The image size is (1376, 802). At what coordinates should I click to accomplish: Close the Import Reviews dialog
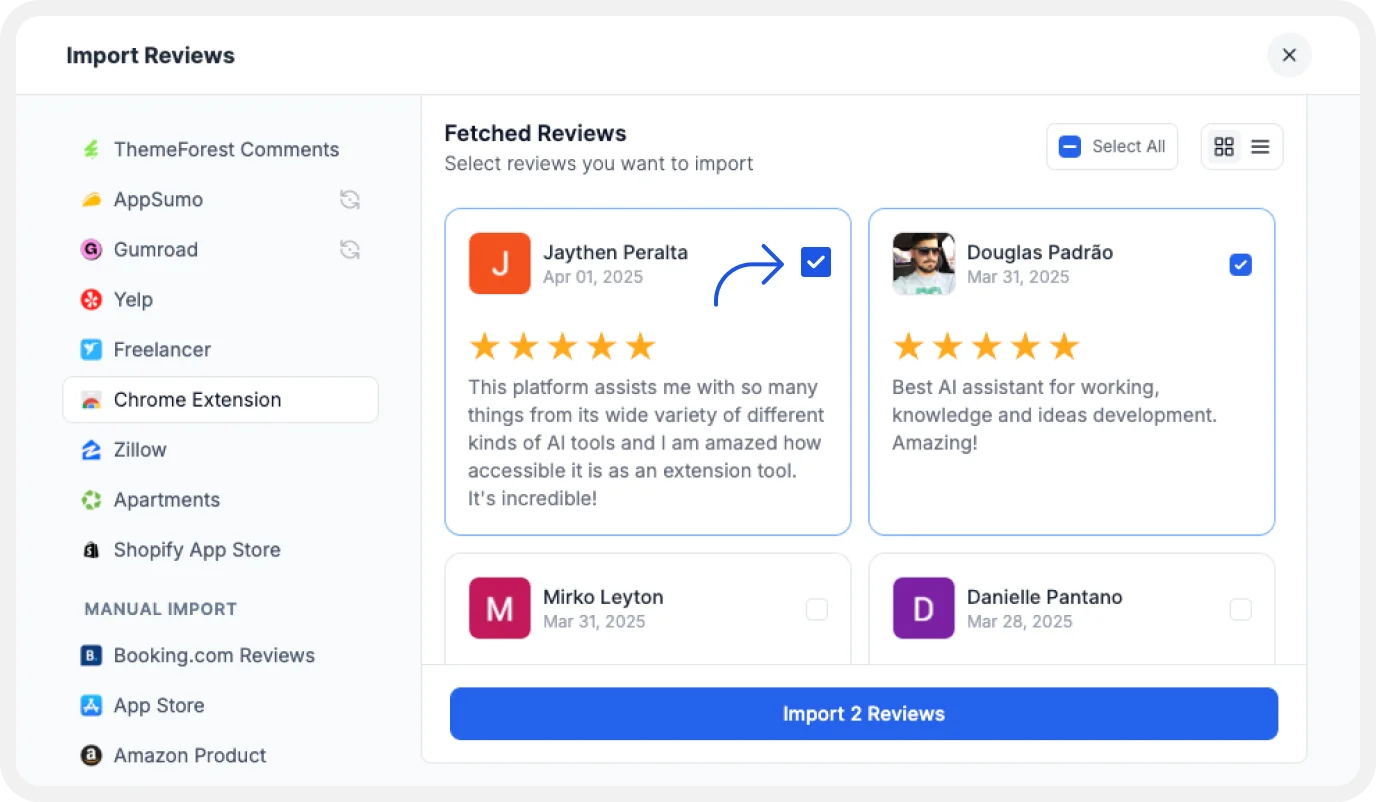click(1289, 55)
